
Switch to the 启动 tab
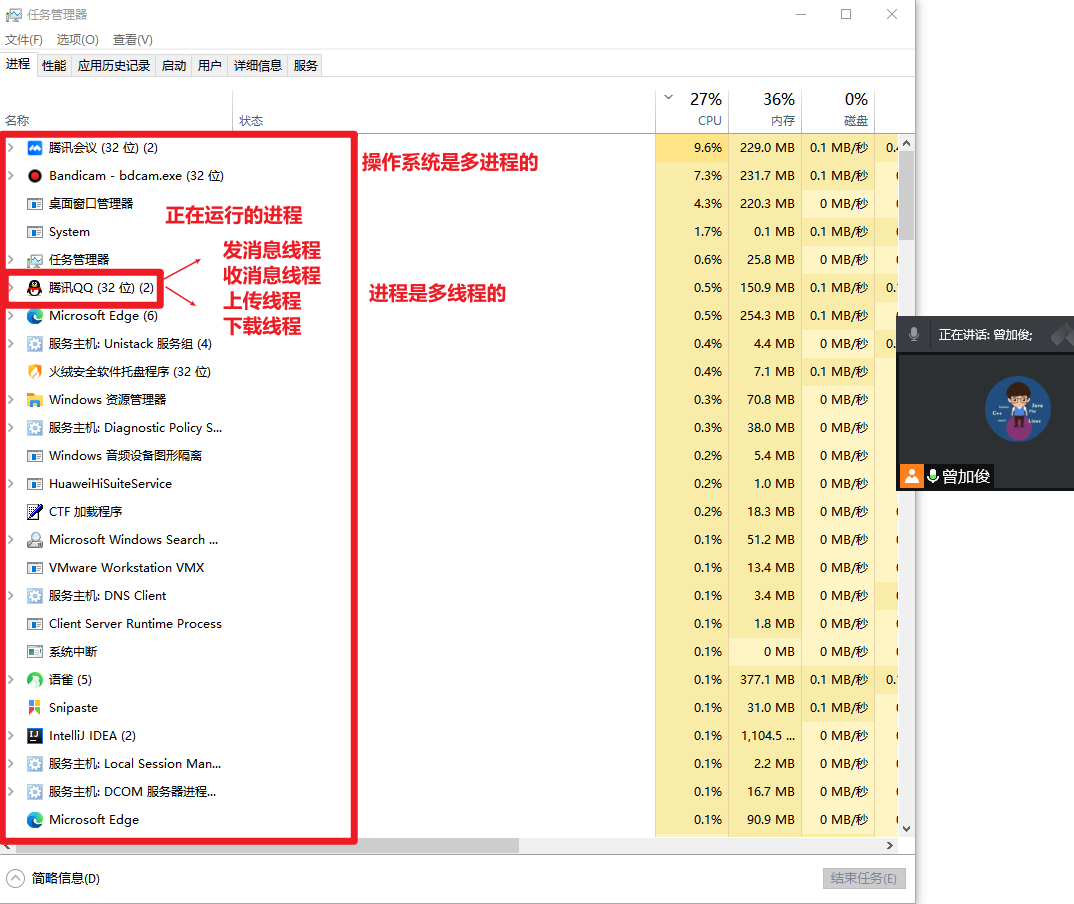coord(174,66)
